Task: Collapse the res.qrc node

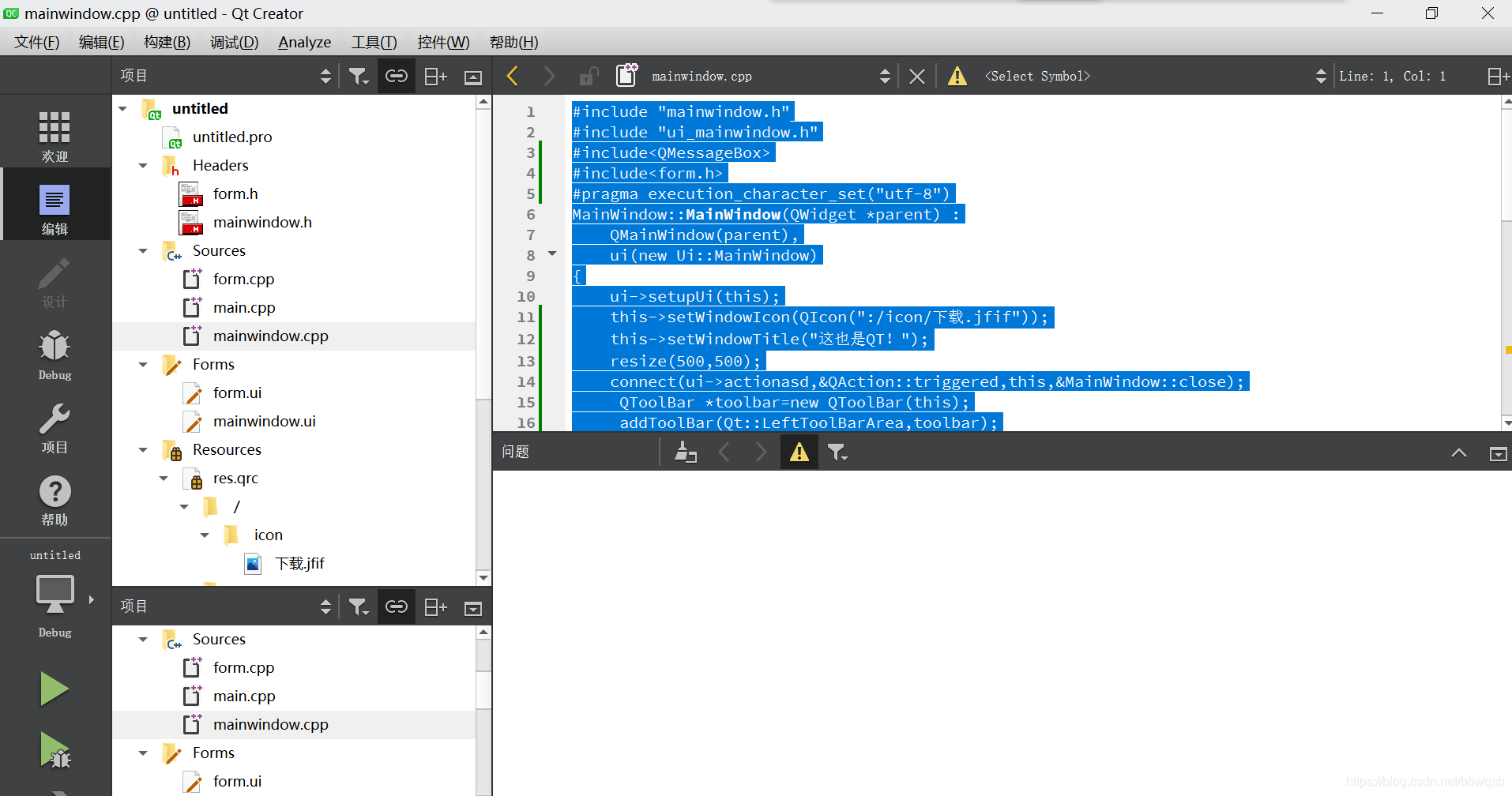Action: tap(164, 479)
